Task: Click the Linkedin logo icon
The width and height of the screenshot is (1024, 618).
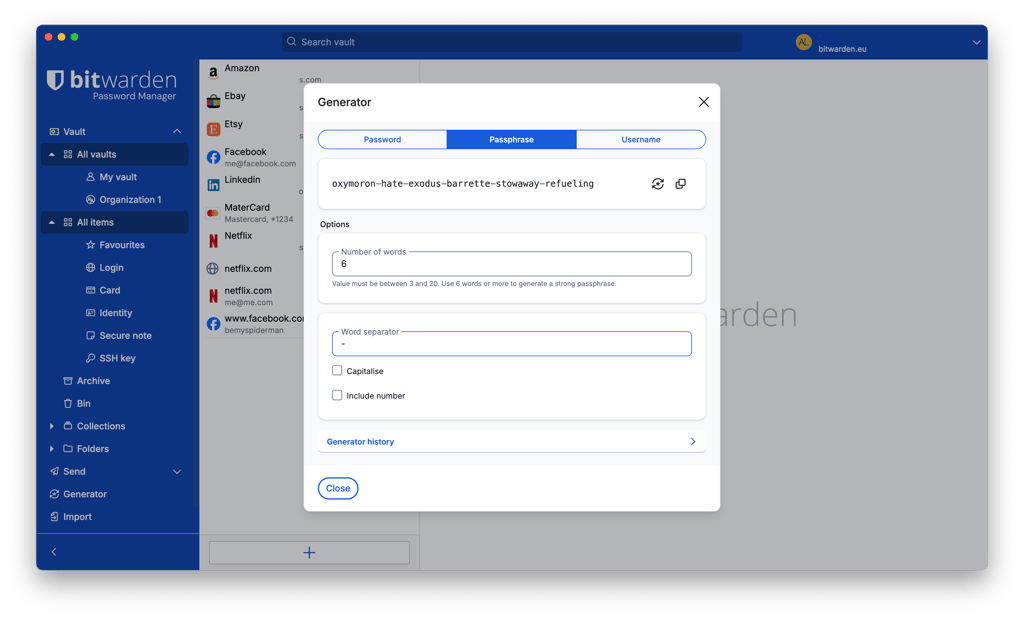Action: pyautogui.click(x=213, y=185)
